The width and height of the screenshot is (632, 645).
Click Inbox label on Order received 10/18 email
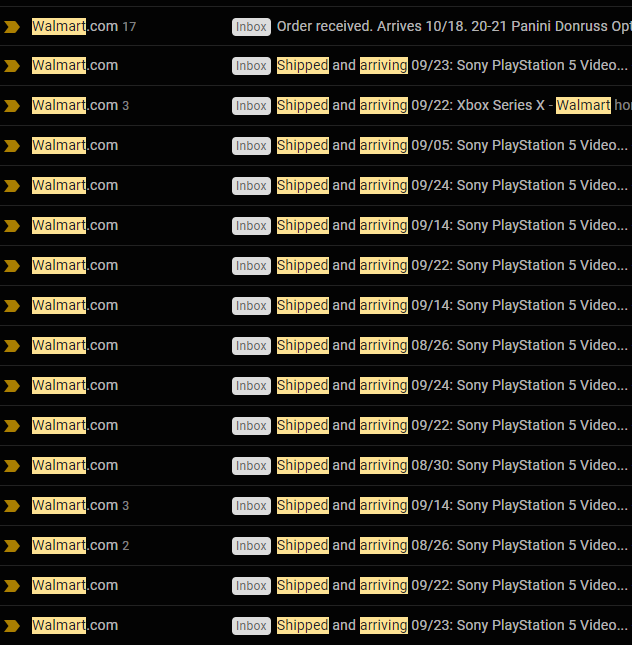[251, 27]
